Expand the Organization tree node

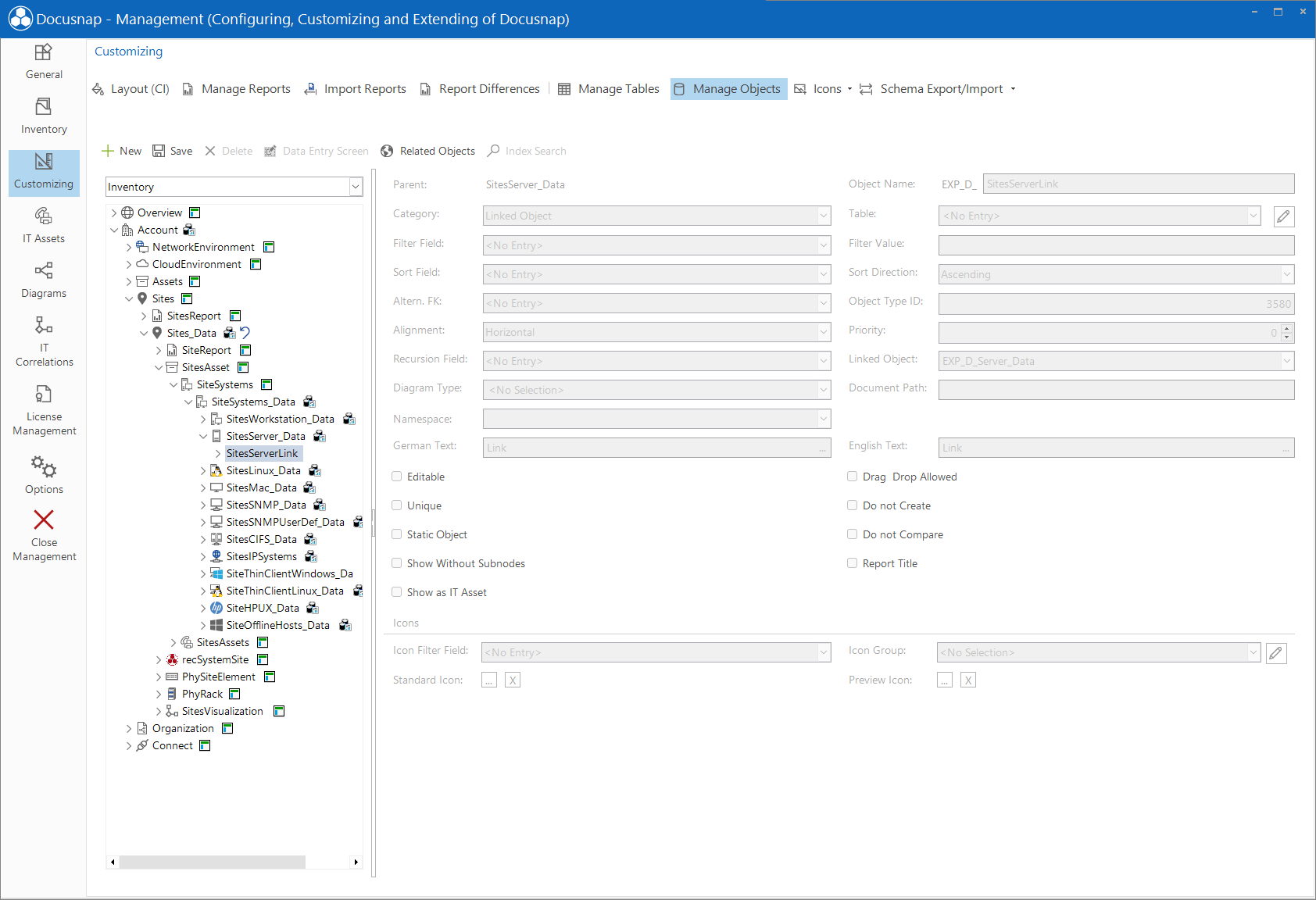[x=129, y=728]
